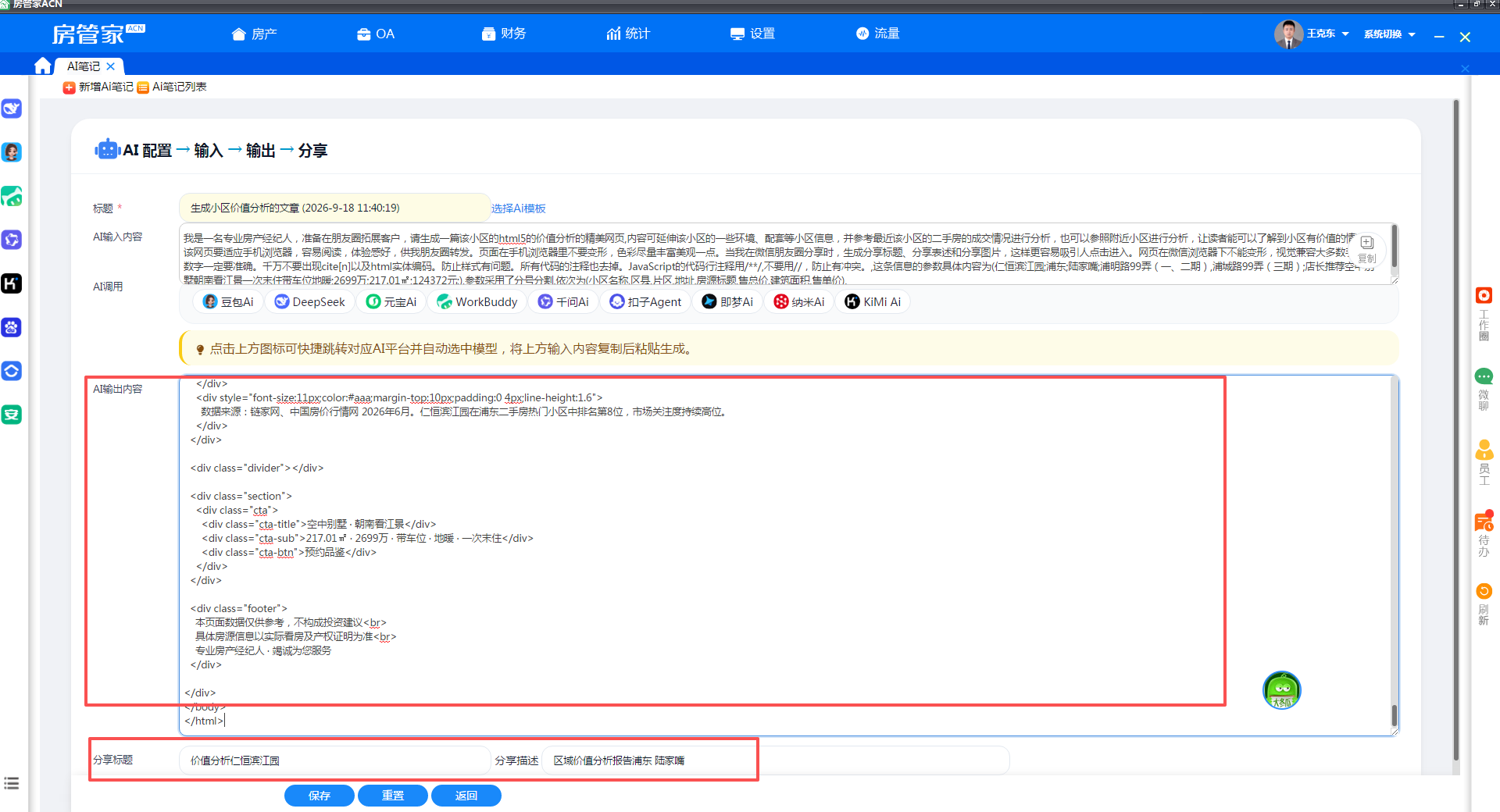Expand the 系统切换 dropdown
The width and height of the screenshot is (1500, 812).
[x=1390, y=34]
